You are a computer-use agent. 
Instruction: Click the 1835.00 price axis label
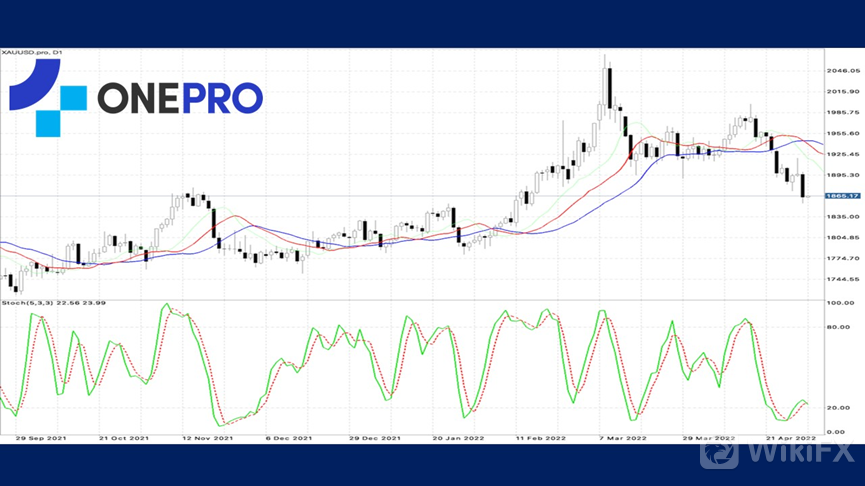click(x=843, y=217)
